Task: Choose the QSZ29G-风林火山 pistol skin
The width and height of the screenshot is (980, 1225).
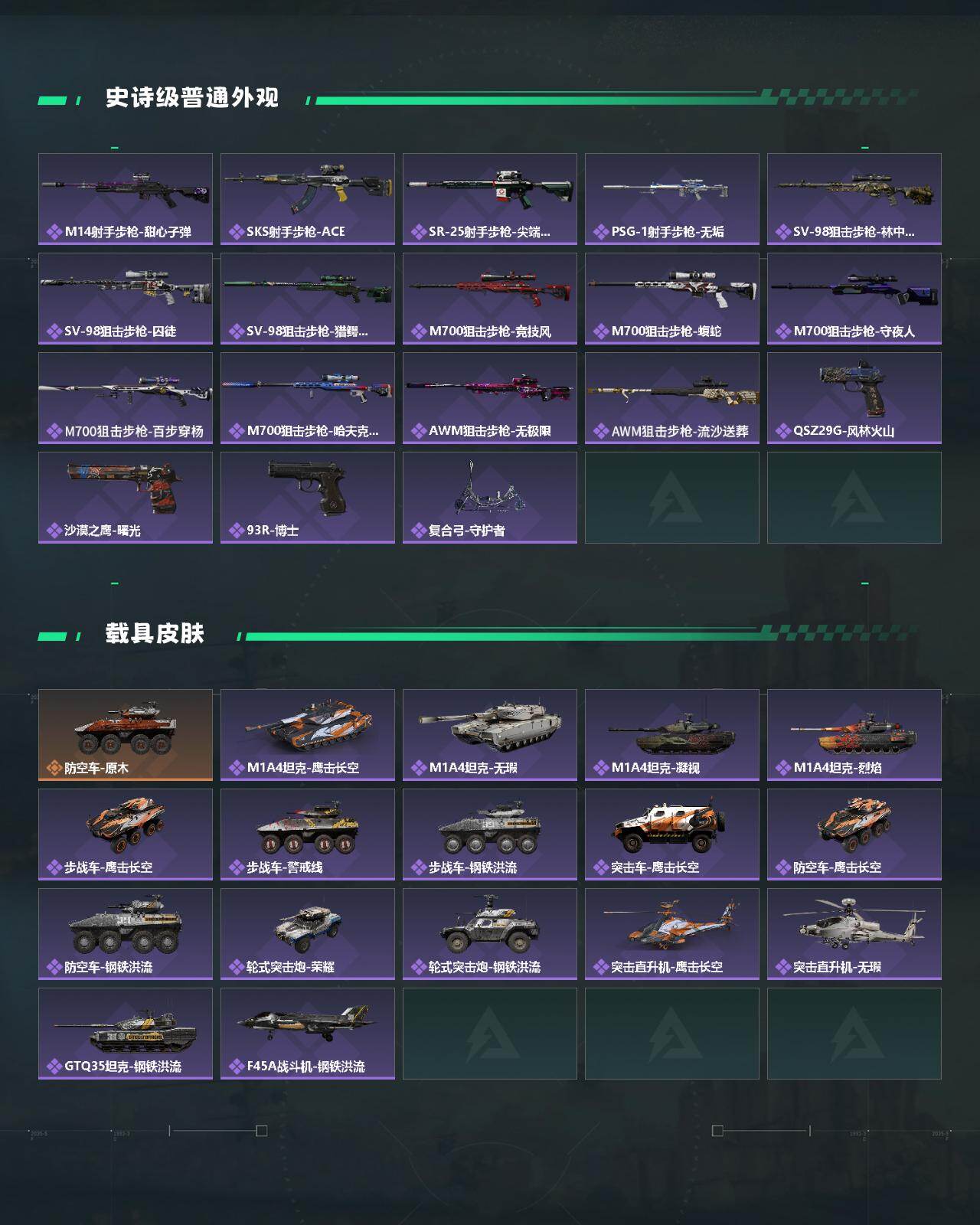Action: 854,398
